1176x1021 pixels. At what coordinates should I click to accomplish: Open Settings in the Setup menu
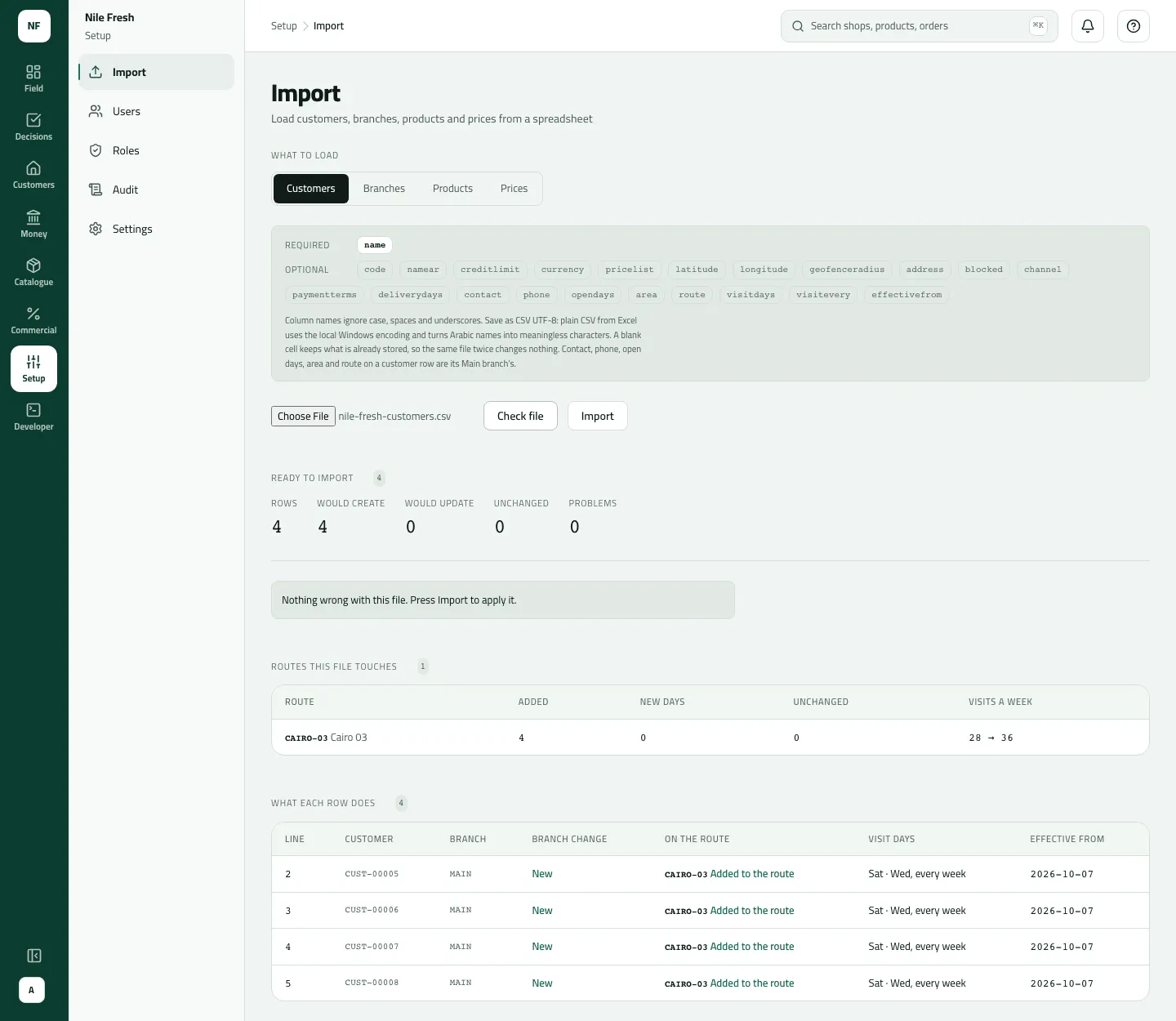pyautogui.click(x=157, y=229)
